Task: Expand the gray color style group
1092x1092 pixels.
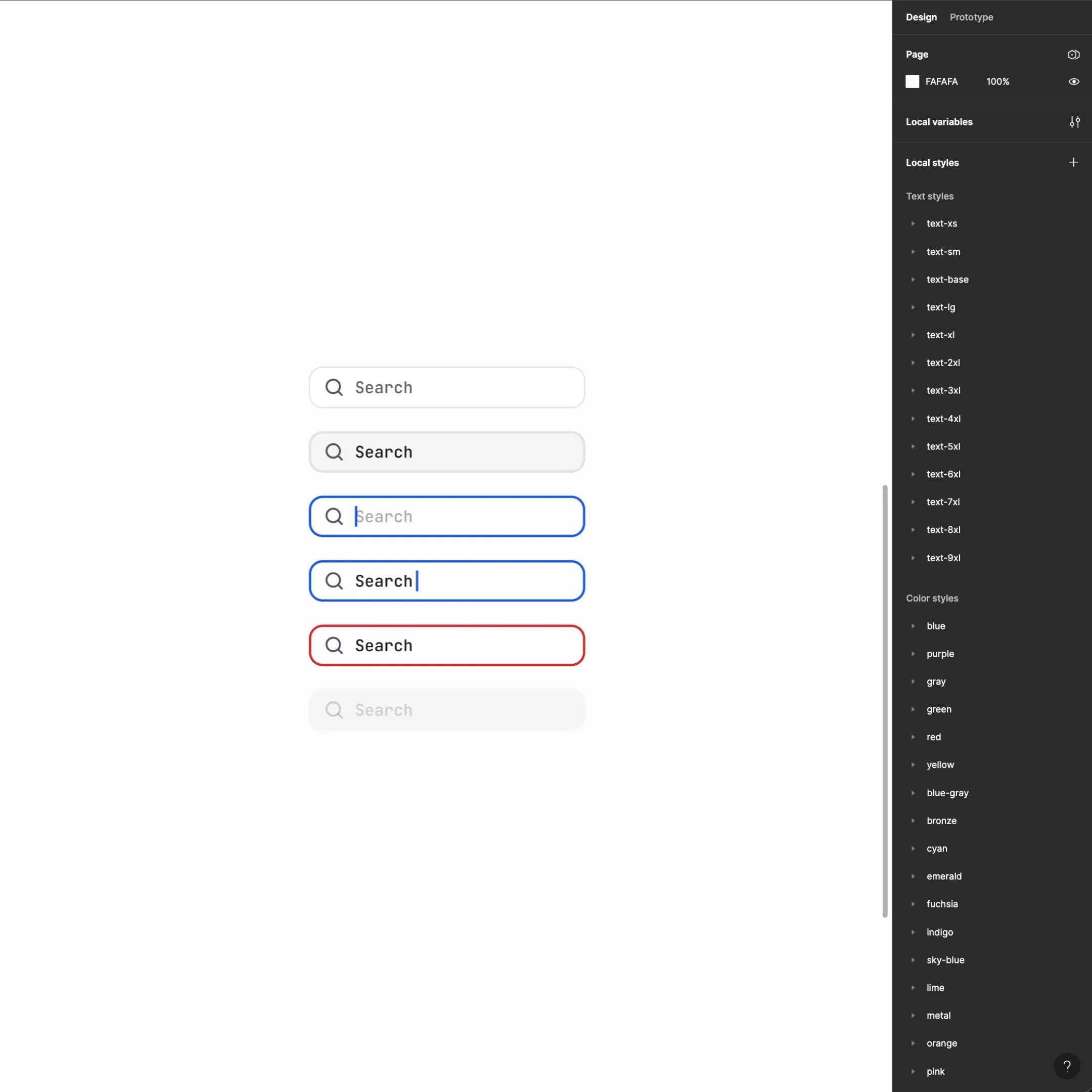Action: pyautogui.click(x=913, y=681)
